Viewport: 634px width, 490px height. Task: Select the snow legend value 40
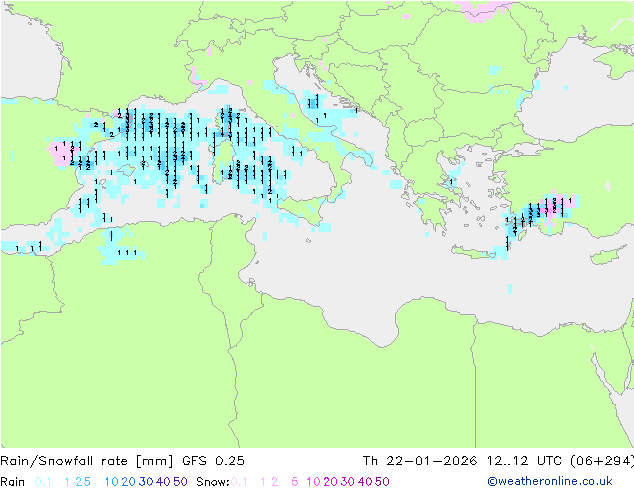365,482
